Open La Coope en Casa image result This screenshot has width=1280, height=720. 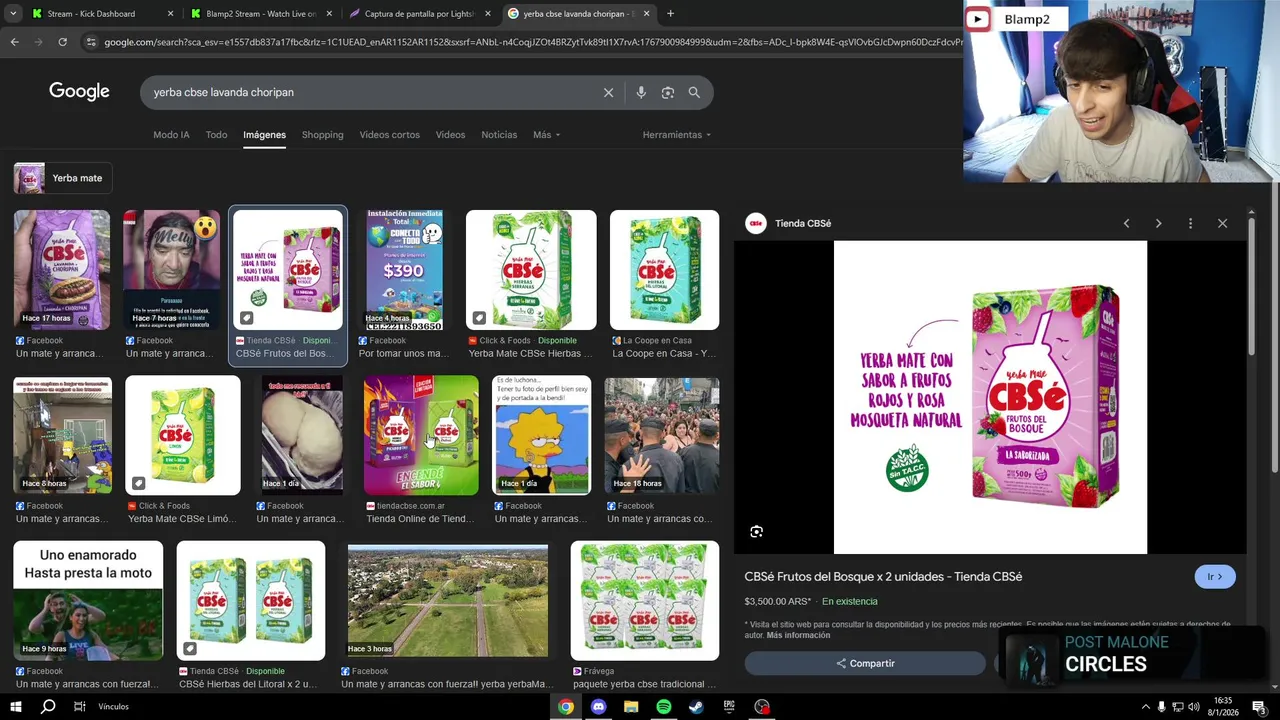[x=664, y=270]
